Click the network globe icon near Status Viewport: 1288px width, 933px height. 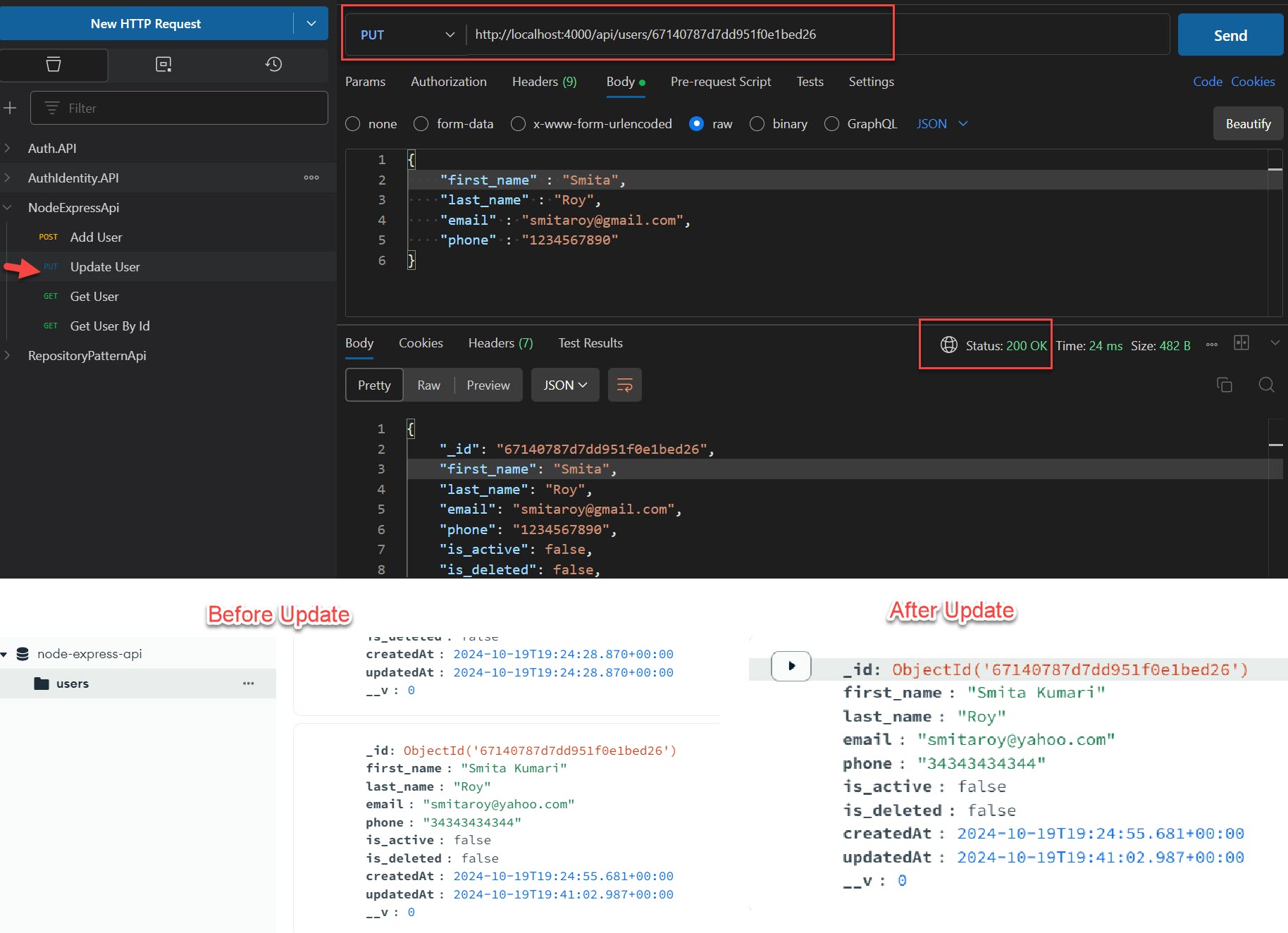point(949,345)
